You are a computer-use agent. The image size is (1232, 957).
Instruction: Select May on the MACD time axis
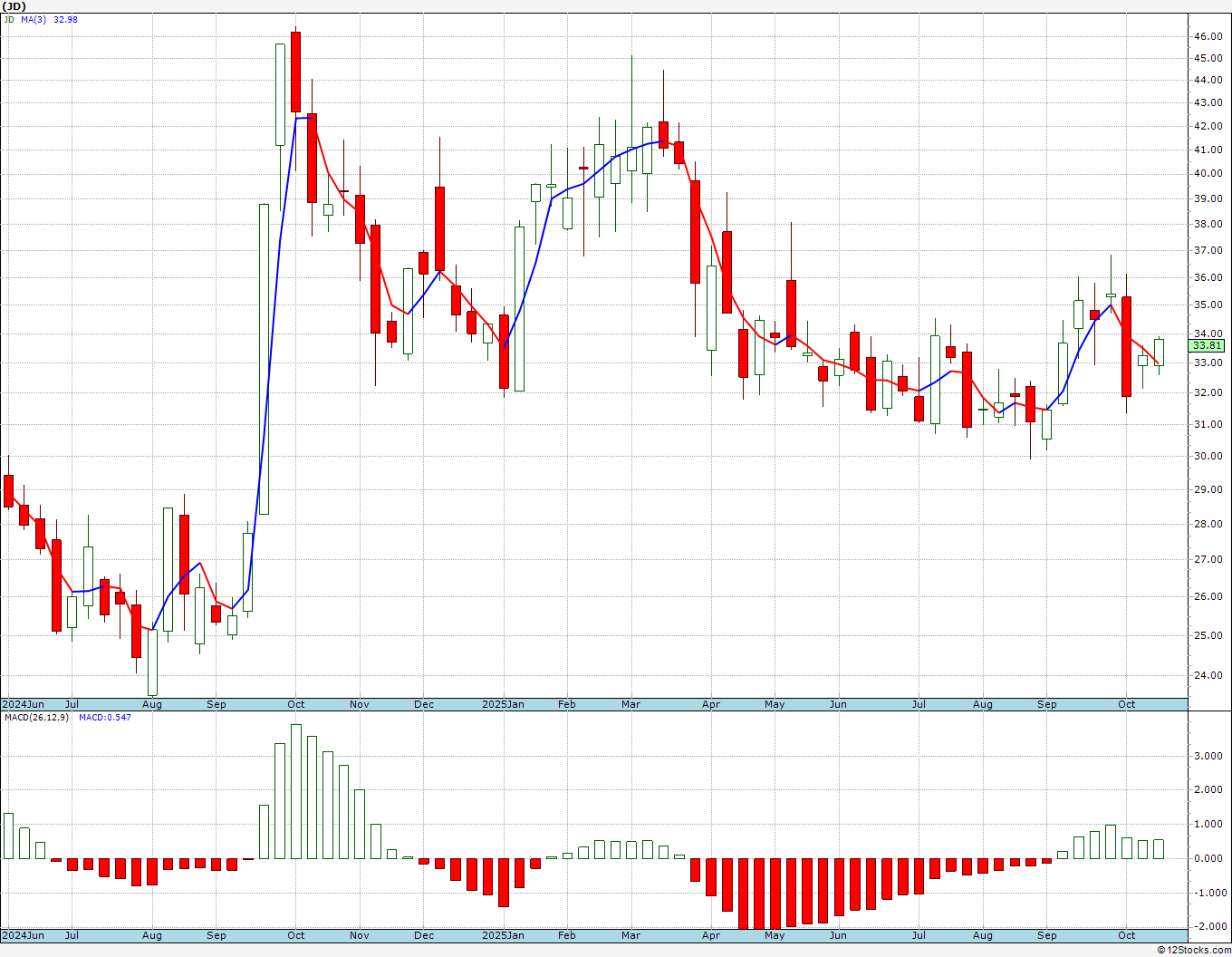pos(775,935)
